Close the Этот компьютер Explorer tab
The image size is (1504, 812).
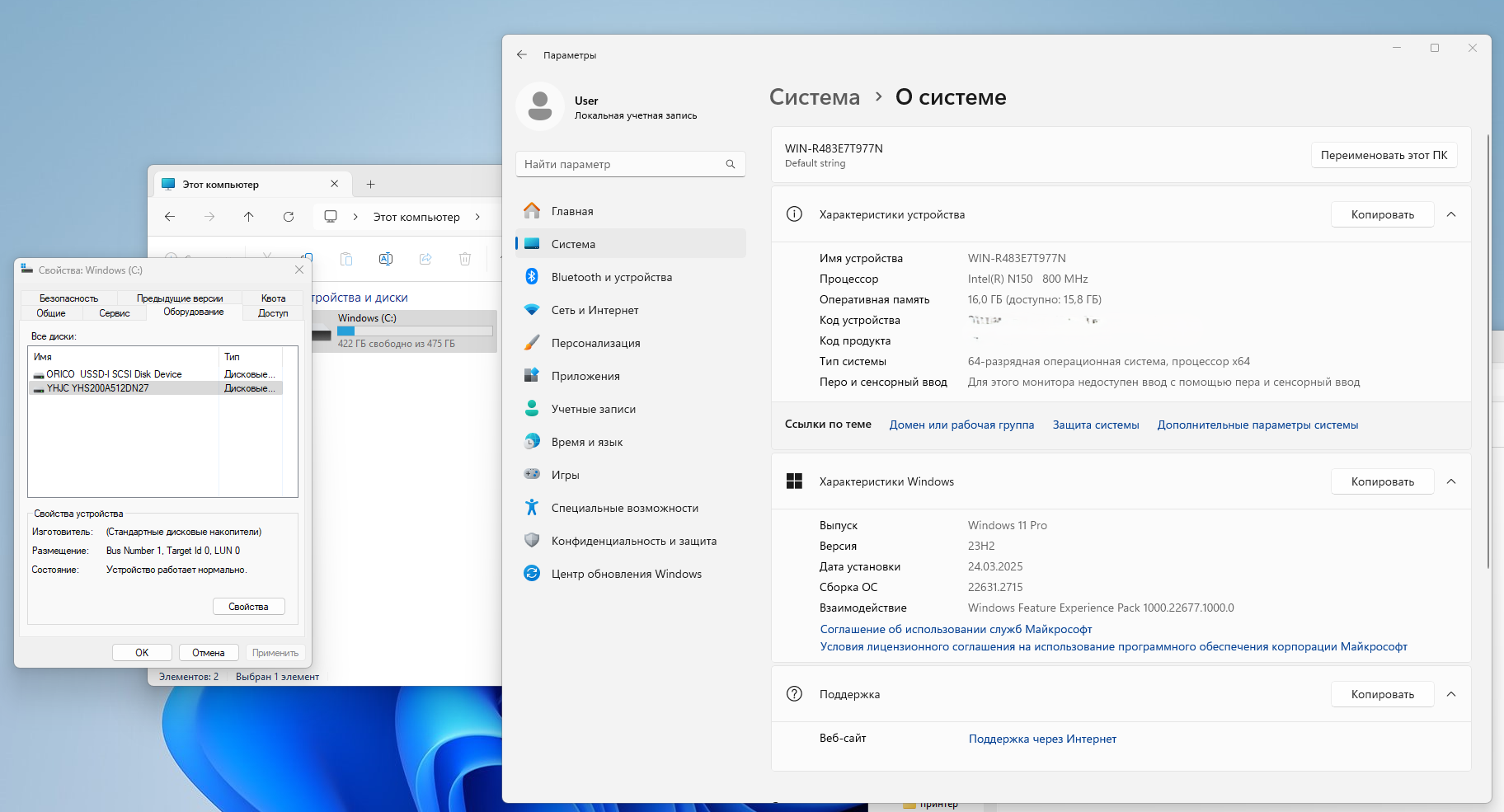coord(334,184)
